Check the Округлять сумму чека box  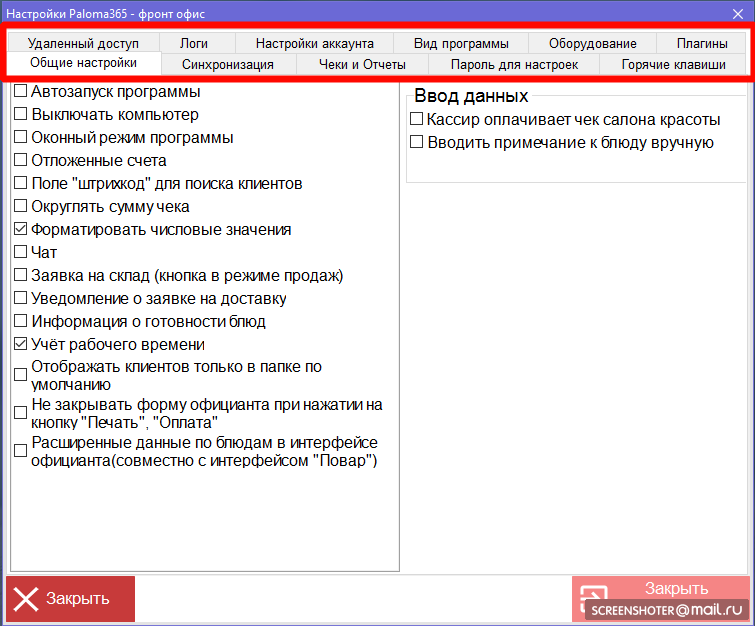coord(21,207)
